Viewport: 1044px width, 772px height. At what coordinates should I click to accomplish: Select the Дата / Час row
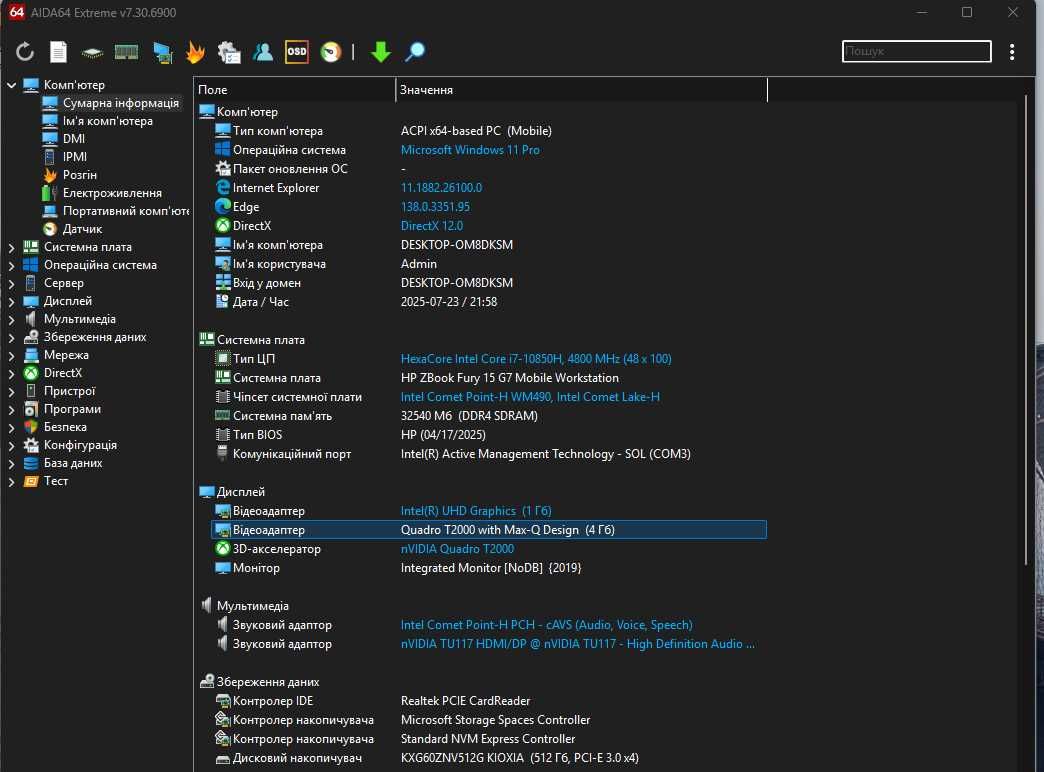point(489,302)
